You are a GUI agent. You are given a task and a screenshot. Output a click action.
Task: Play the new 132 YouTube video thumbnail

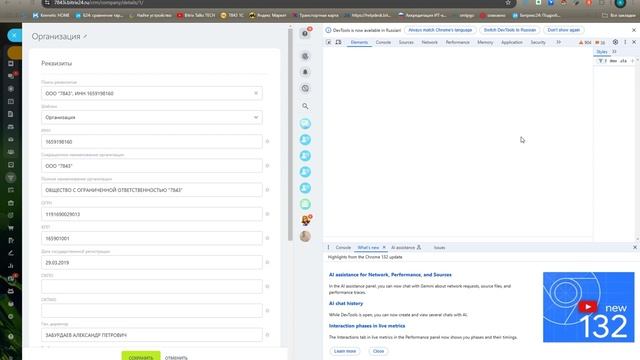589,307
